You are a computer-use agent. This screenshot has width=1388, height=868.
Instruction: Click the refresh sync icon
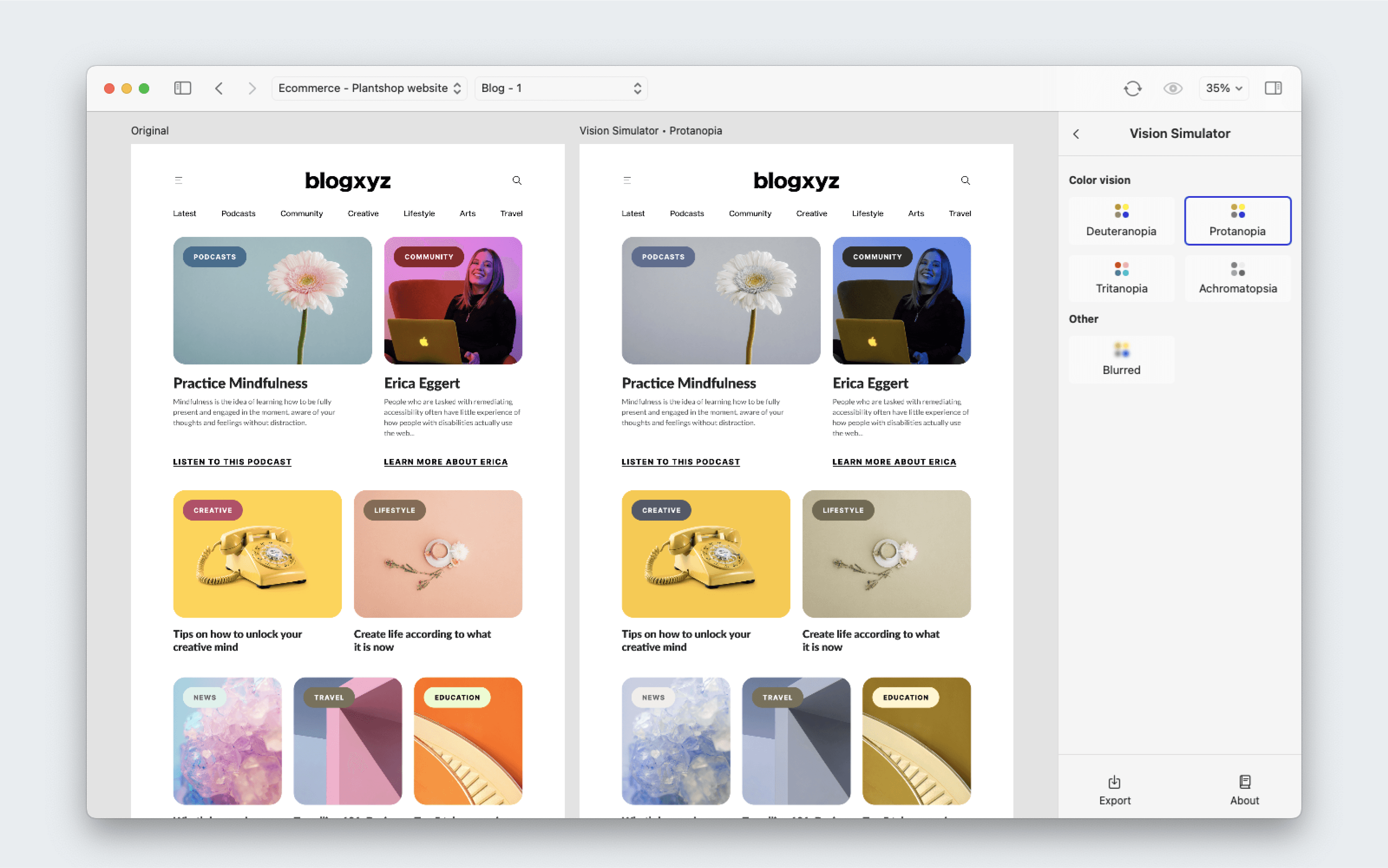[1132, 88]
